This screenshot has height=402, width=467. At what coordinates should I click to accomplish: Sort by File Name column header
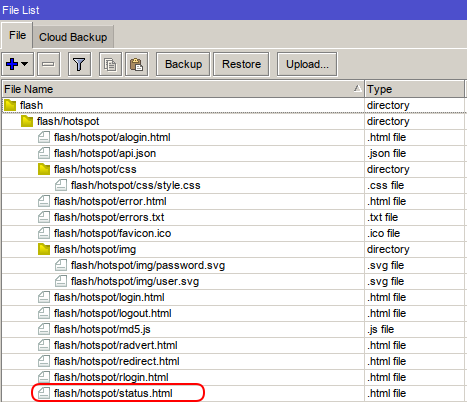click(183, 89)
